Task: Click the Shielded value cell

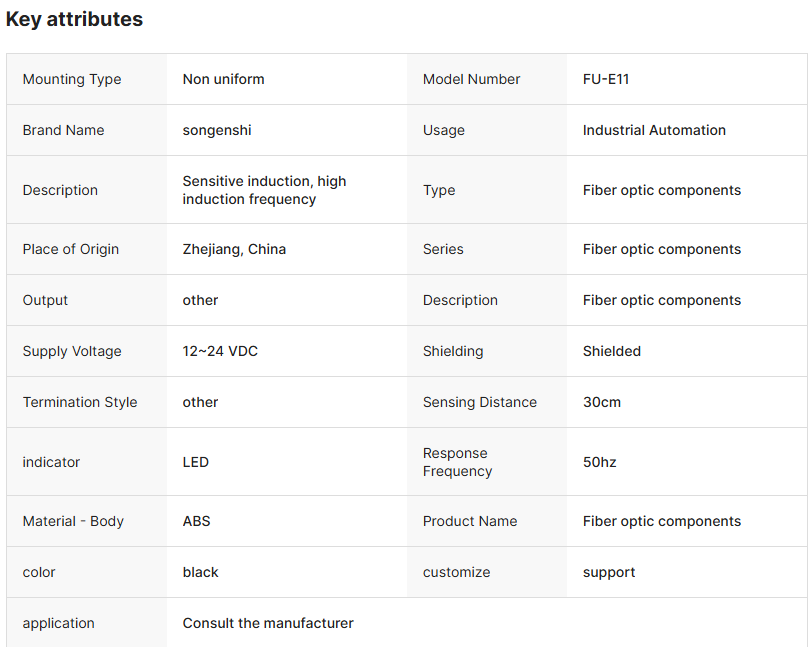Action: (612, 351)
